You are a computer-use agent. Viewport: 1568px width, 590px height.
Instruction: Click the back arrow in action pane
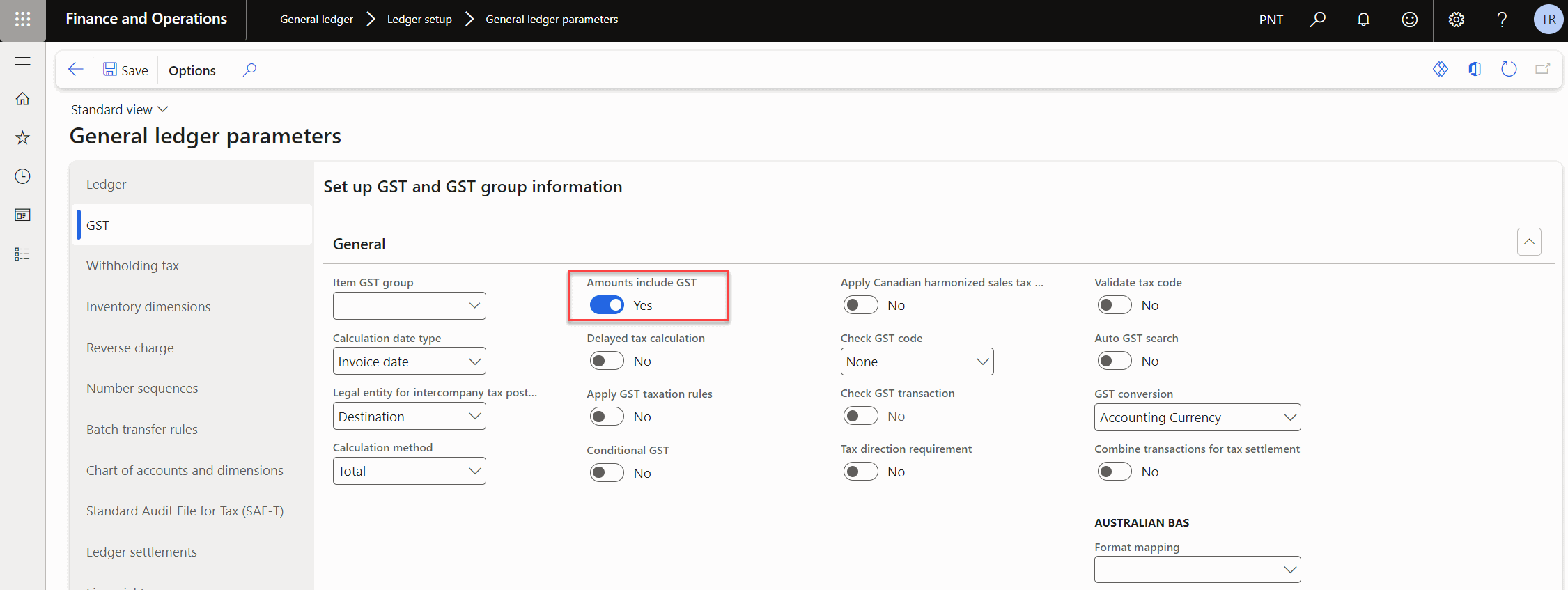pyautogui.click(x=75, y=70)
